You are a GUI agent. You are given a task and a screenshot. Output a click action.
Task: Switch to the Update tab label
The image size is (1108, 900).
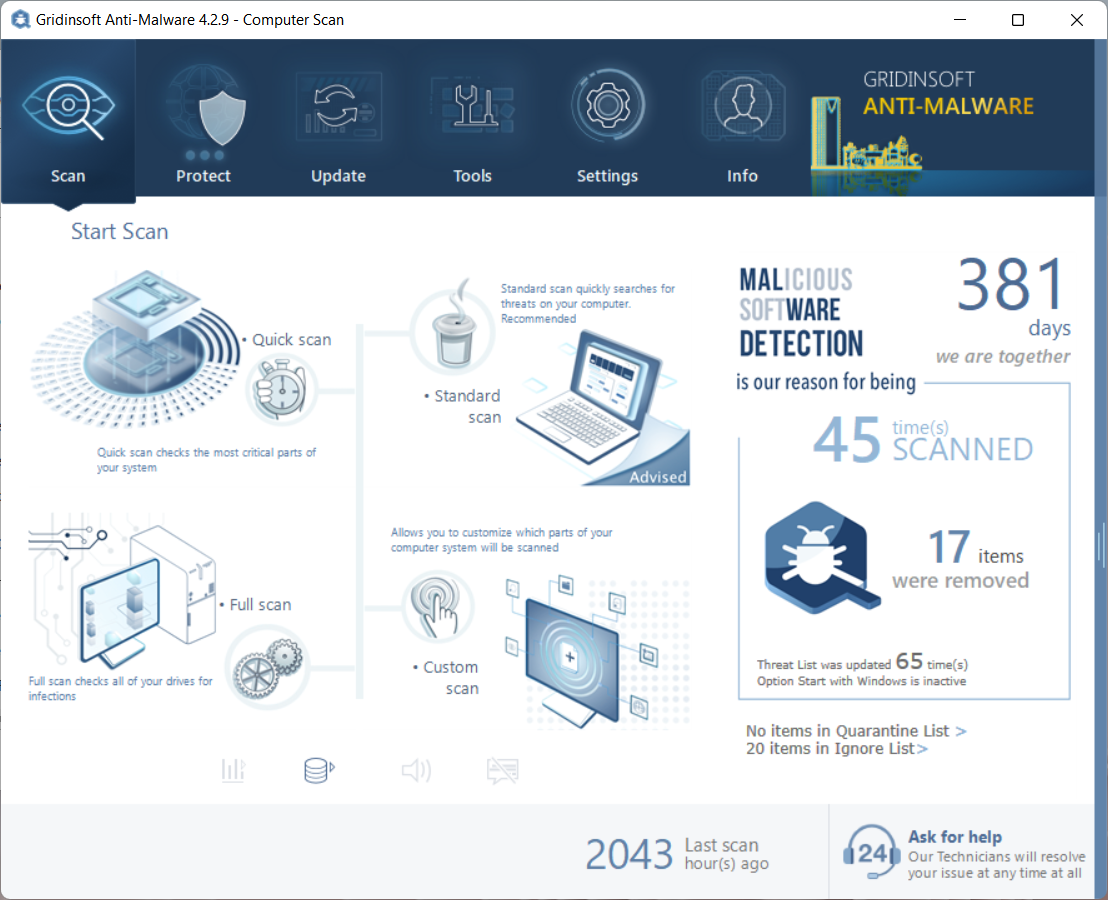(338, 176)
